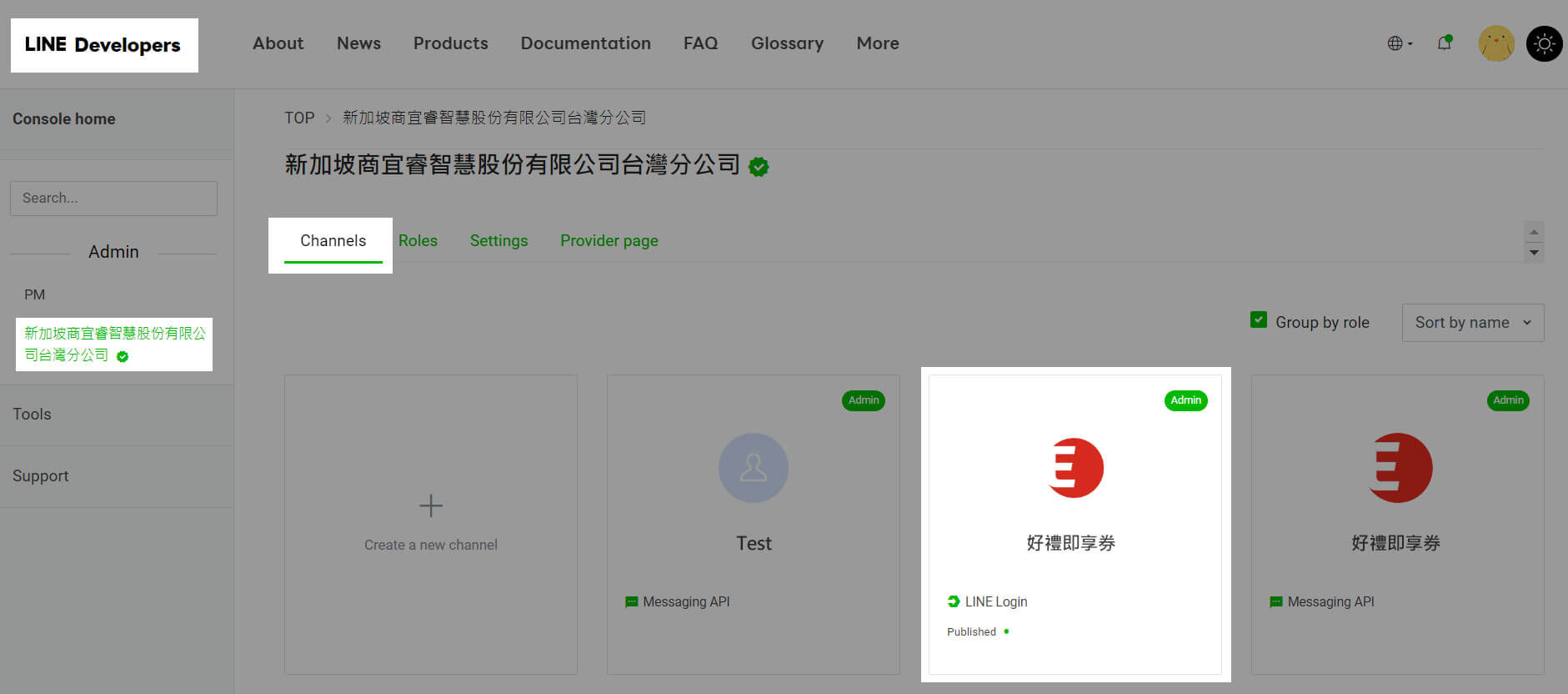This screenshot has width=1568, height=694.
Task: Open 好禮即享券 LINE Login channel logo
Action: click(x=1075, y=468)
